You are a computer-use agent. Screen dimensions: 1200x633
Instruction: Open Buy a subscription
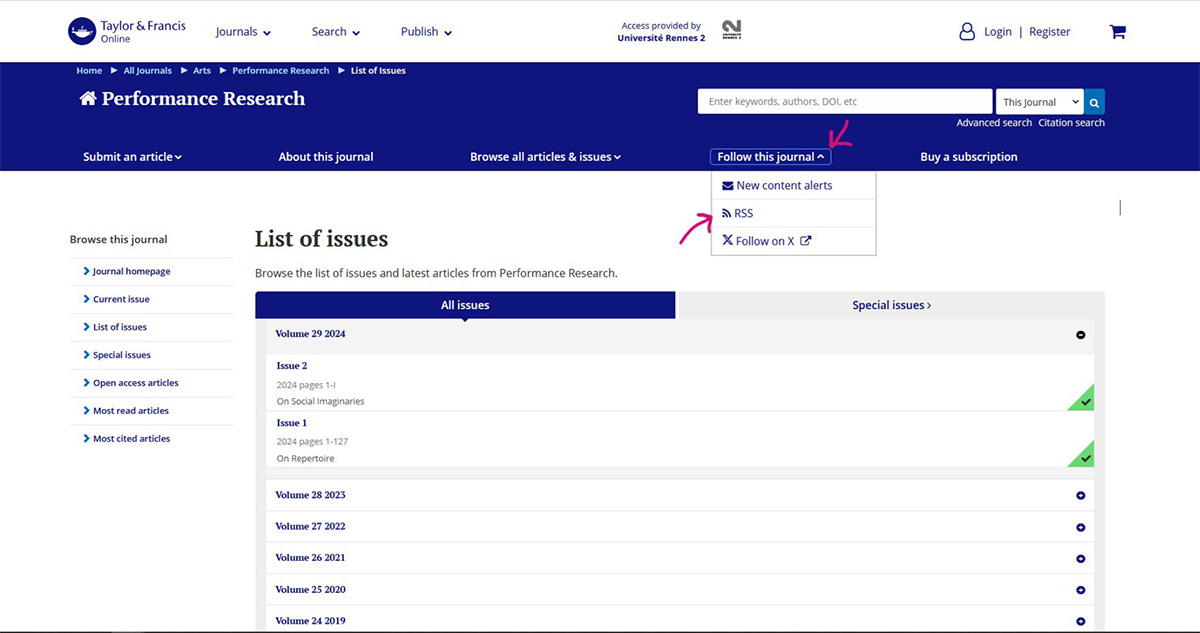969,157
